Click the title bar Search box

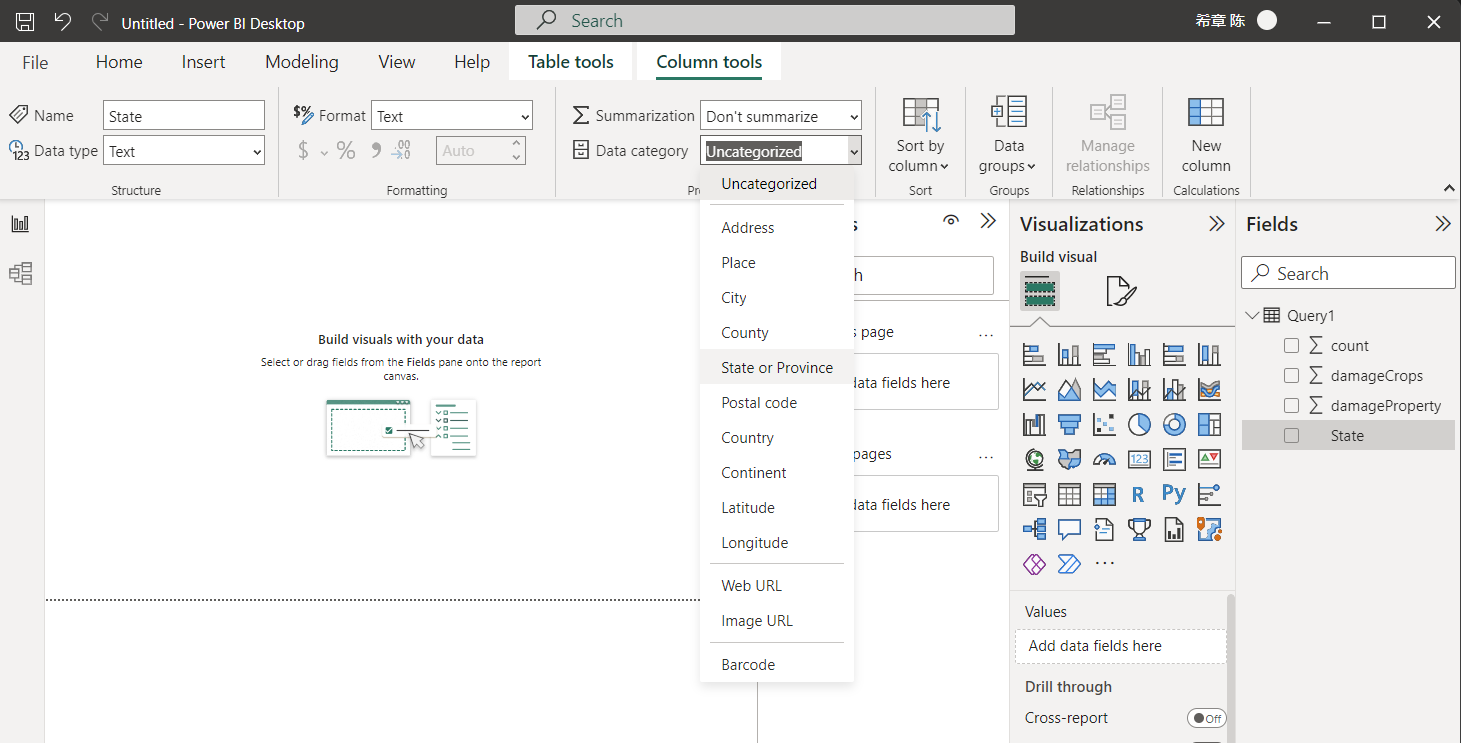(x=765, y=21)
